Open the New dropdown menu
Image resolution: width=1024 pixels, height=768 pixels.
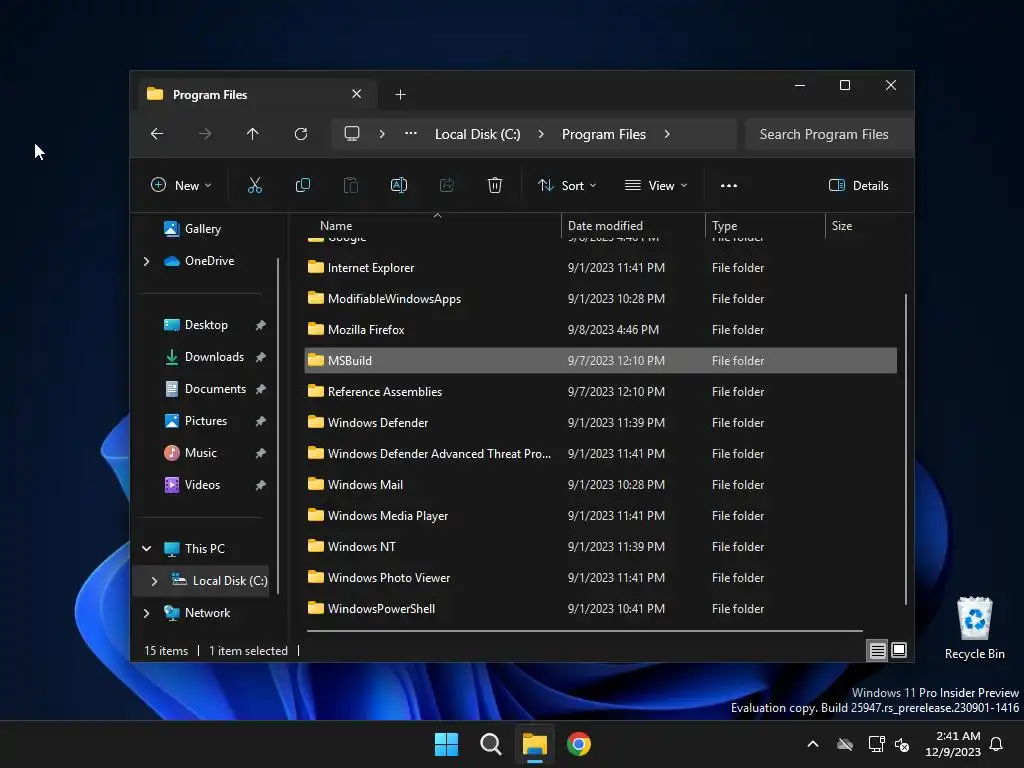[x=181, y=185]
